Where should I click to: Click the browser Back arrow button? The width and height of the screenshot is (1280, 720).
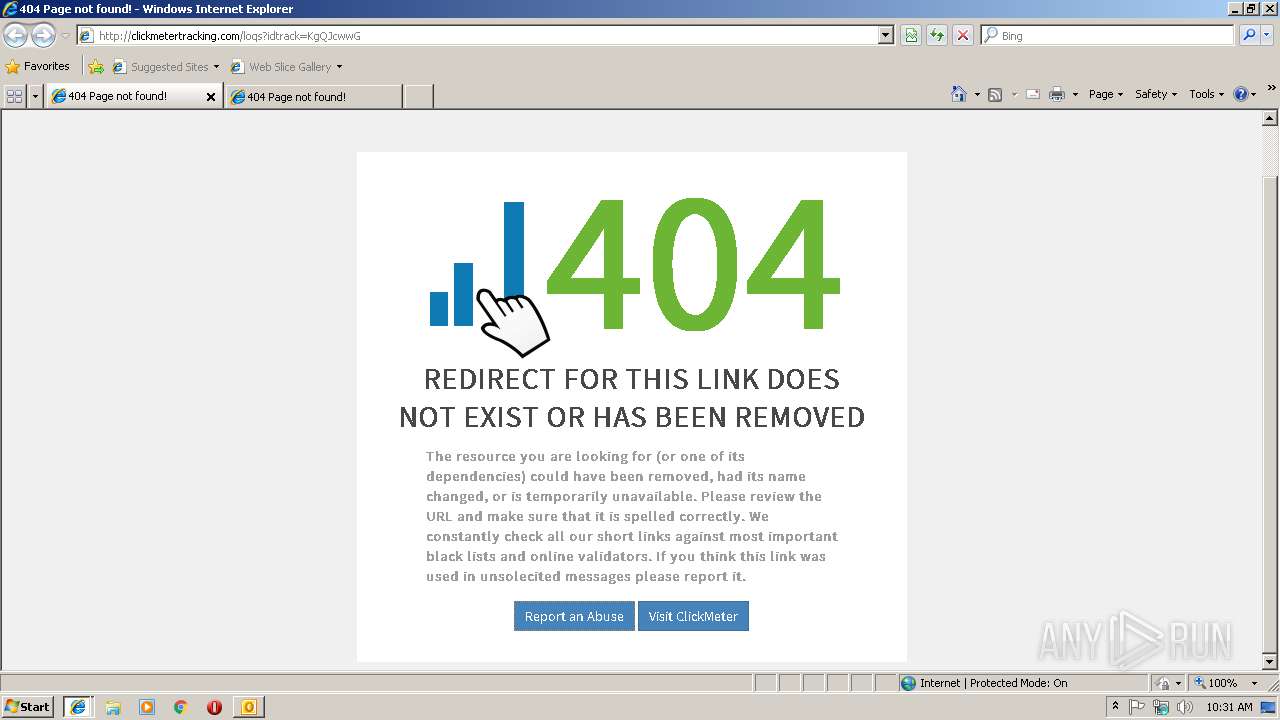(x=15, y=35)
